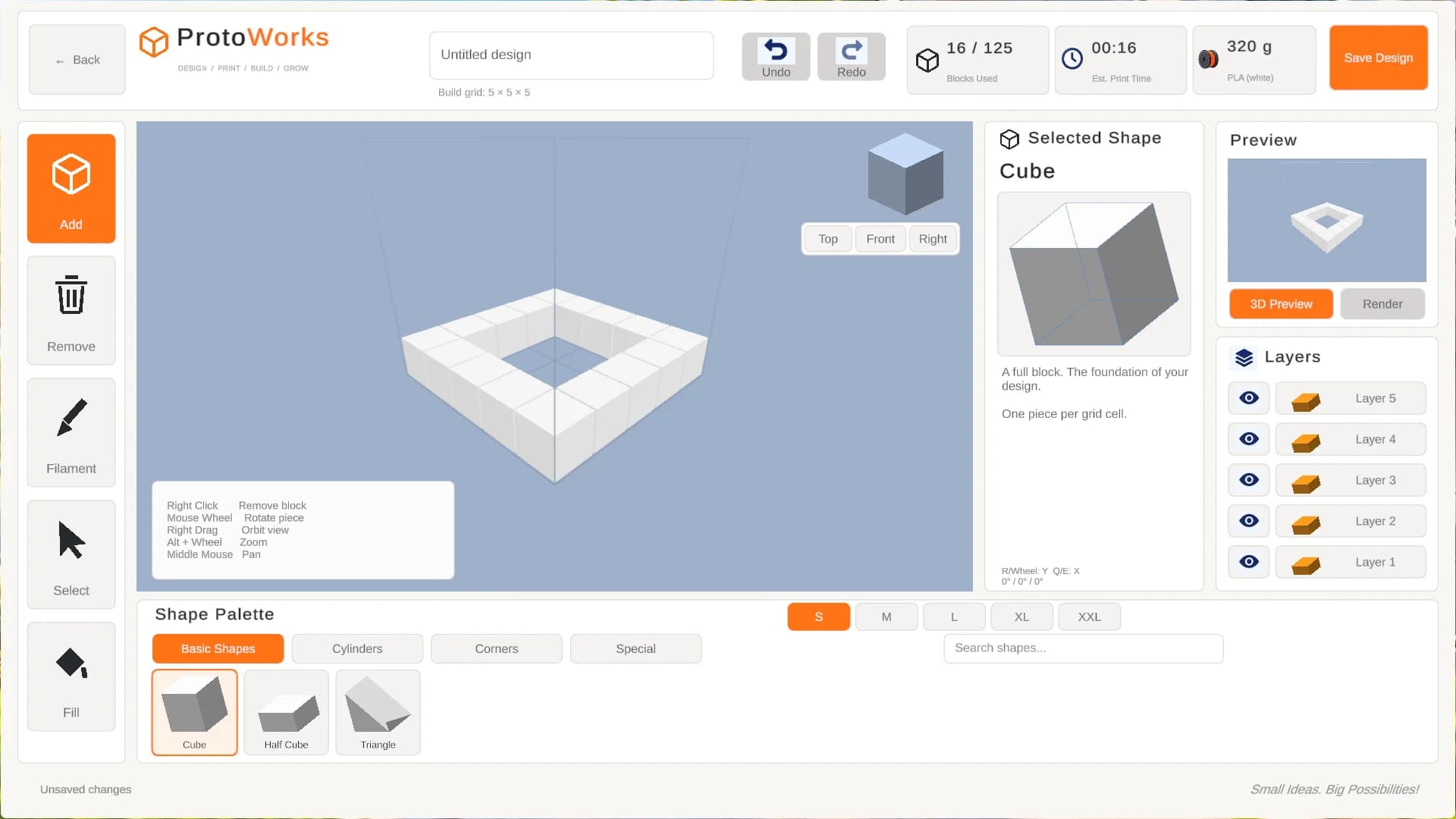Undo the last action
Screen dimensions: 1456x819
pyautogui.click(x=776, y=57)
